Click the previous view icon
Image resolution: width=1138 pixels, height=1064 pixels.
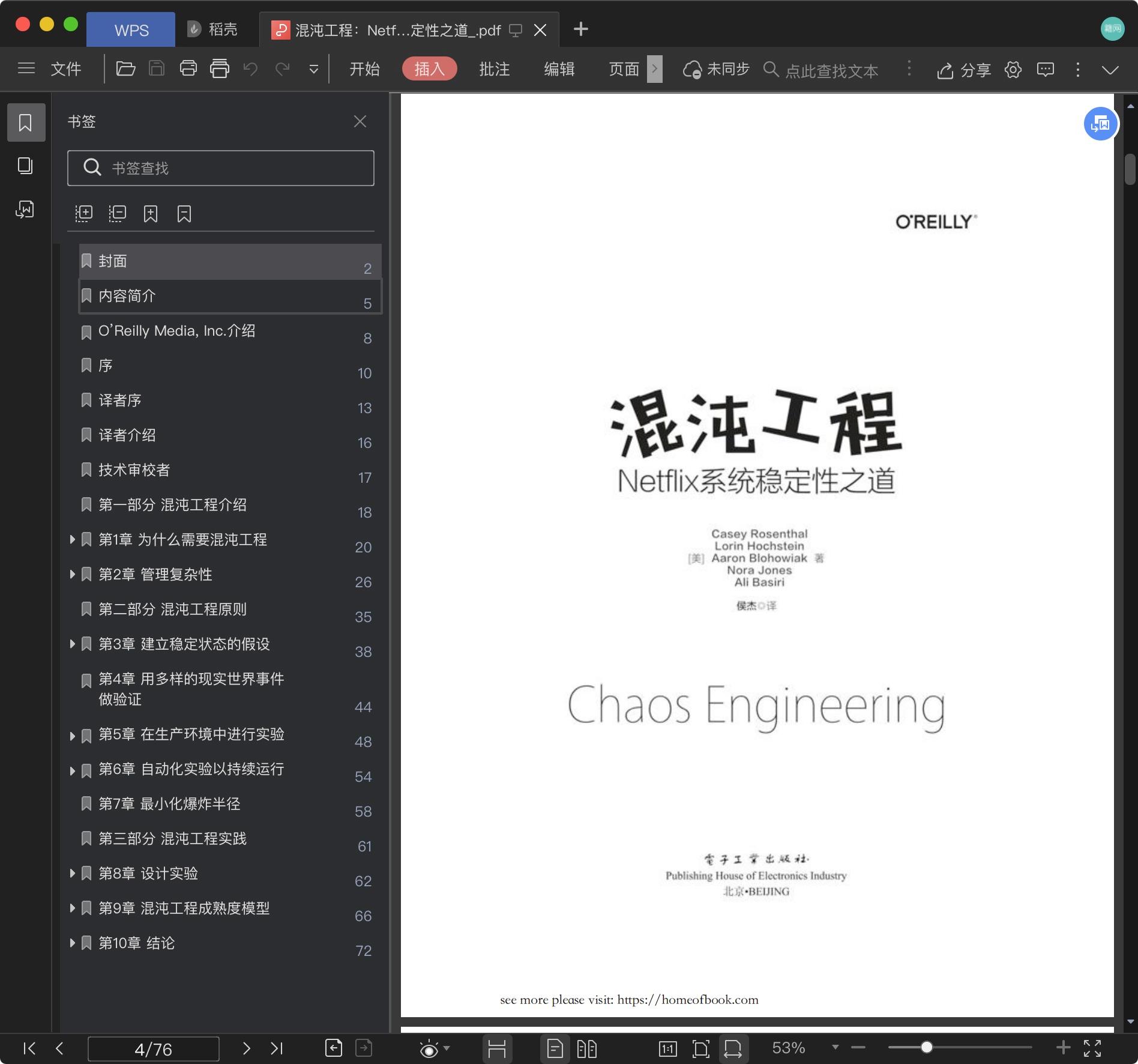[334, 1048]
